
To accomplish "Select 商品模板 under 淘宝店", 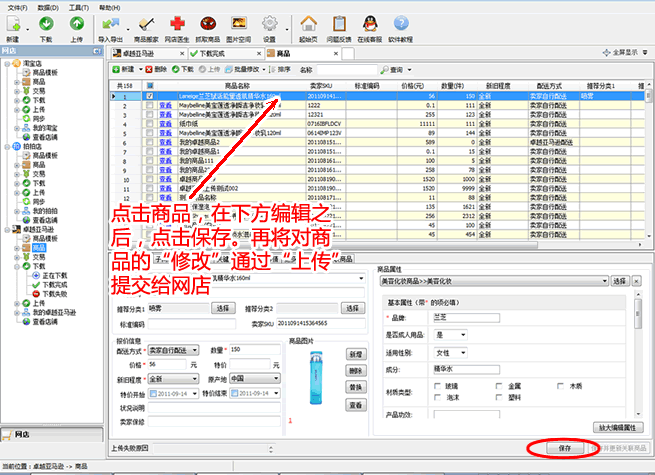I will (x=45, y=73).
